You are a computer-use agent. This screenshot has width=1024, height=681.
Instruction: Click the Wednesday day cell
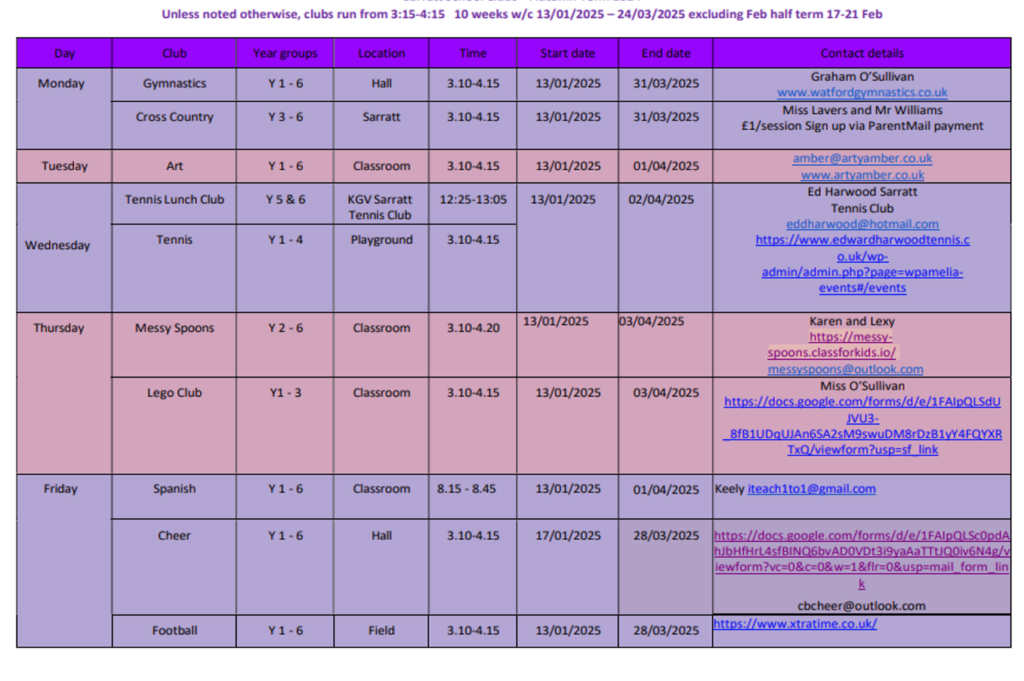[57, 245]
